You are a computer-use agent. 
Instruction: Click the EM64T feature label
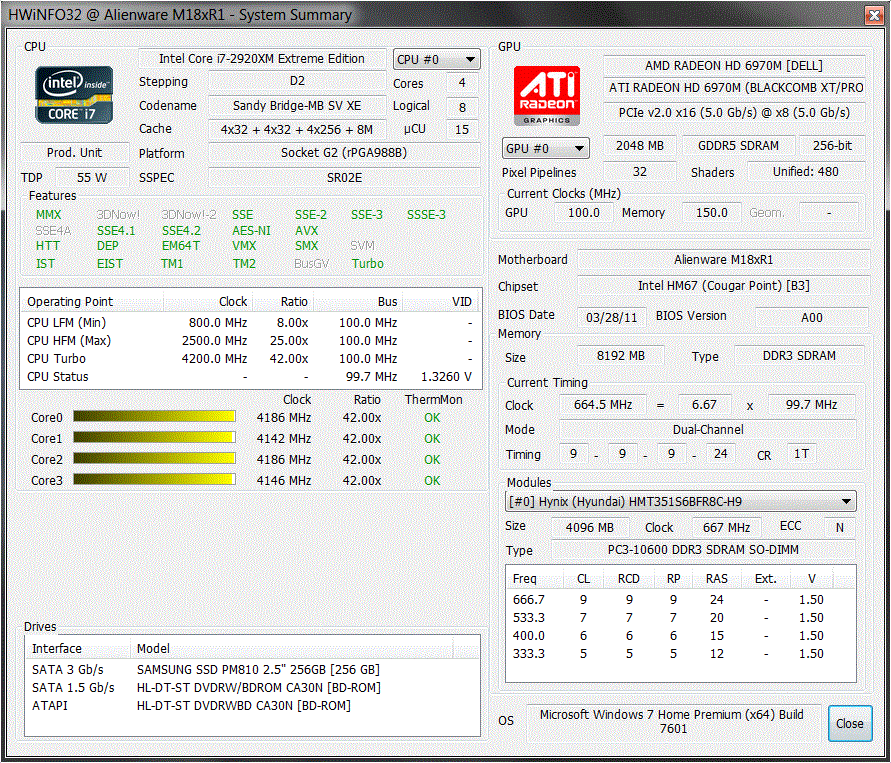coord(181,246)
